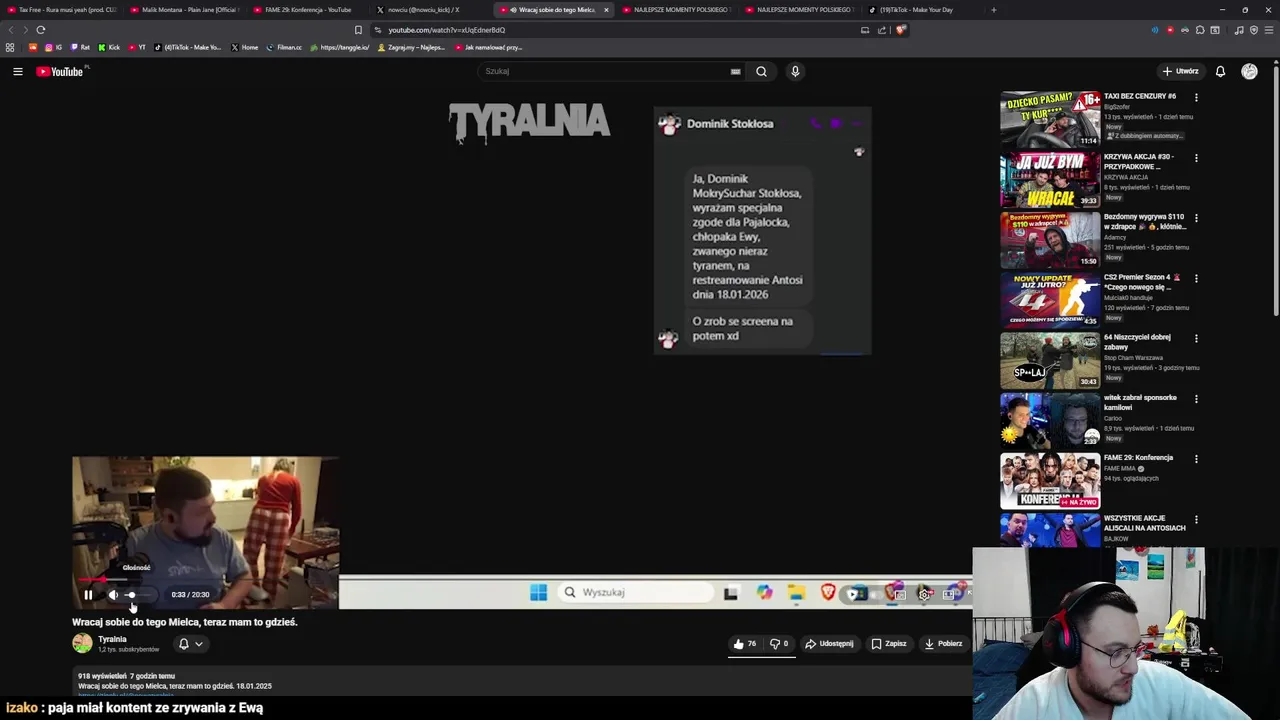Open options for KRZYWA AKCJA #30

(x=1196, y=158)
